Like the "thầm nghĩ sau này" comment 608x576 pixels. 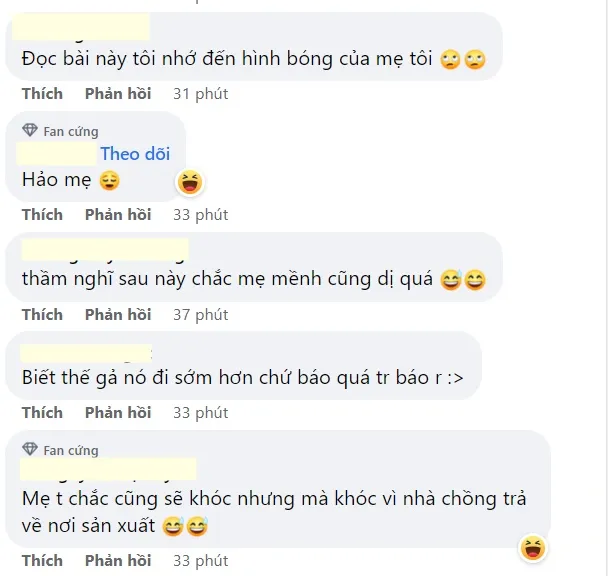(42, 314)
